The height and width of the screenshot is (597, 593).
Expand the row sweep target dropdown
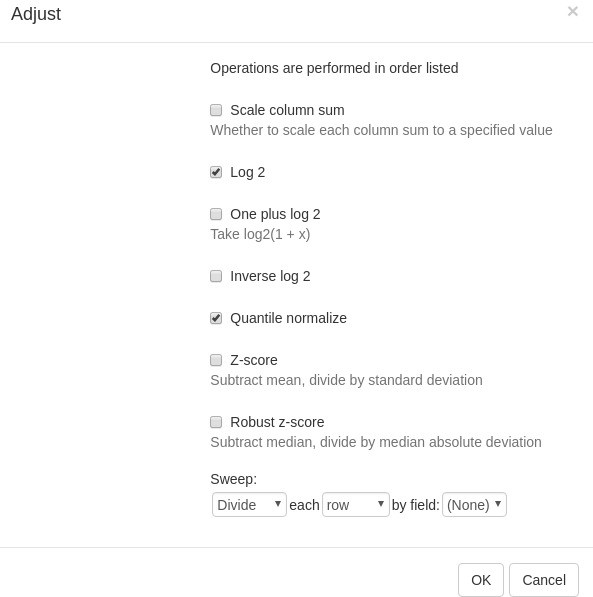pyautogui.click(x=356, y=505)
